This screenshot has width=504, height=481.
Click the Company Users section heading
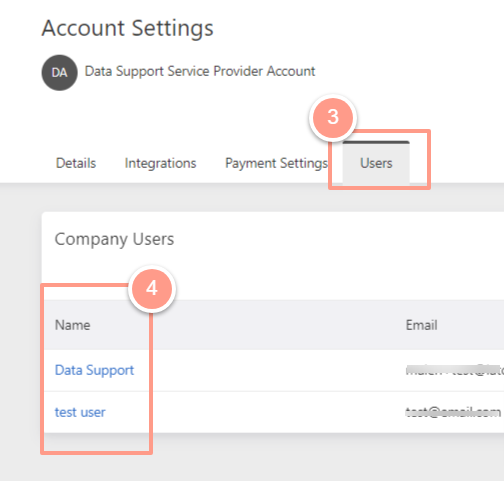click(114, 239)
